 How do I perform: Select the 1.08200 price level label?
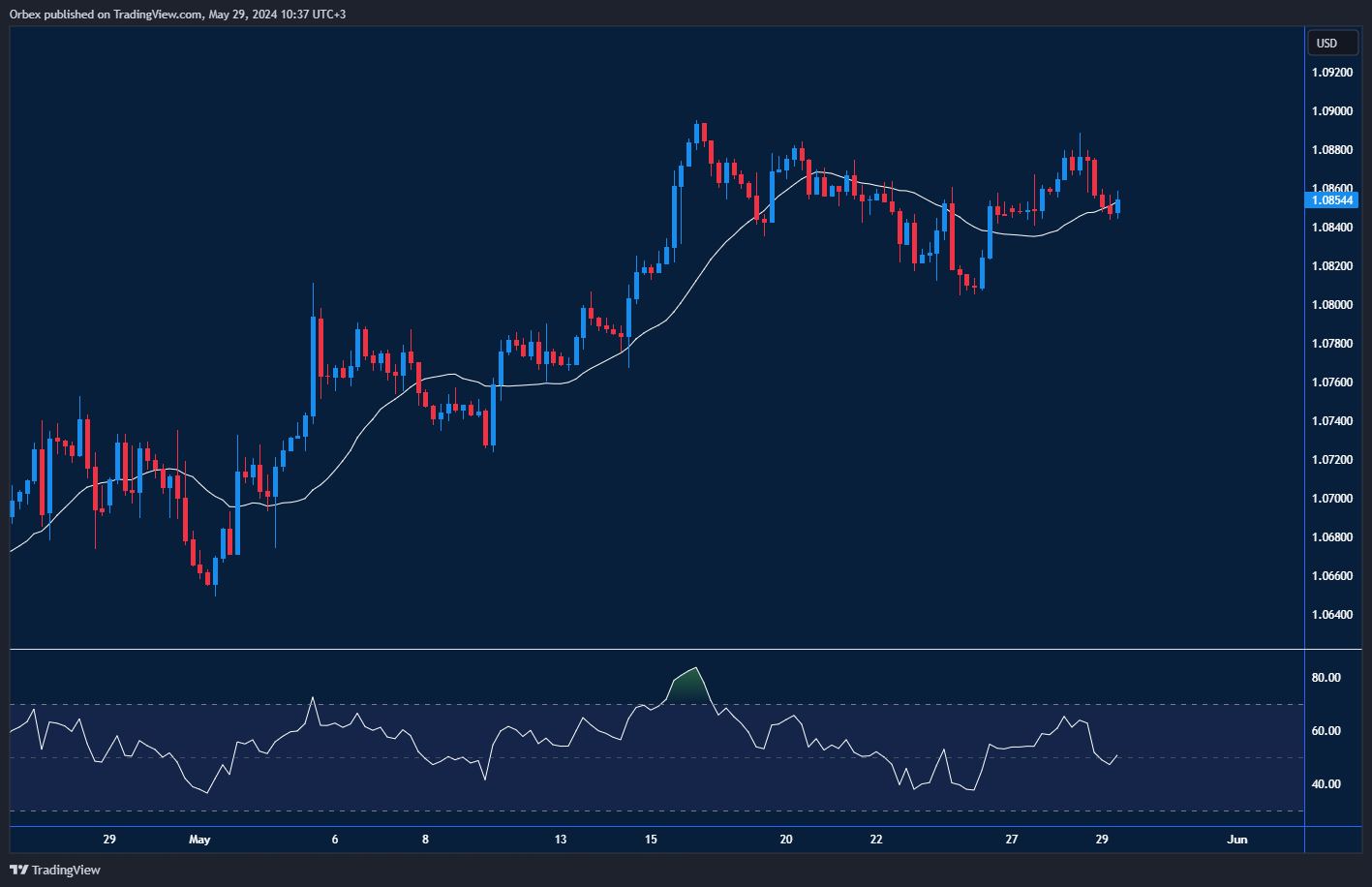[x=1332, y=266]
